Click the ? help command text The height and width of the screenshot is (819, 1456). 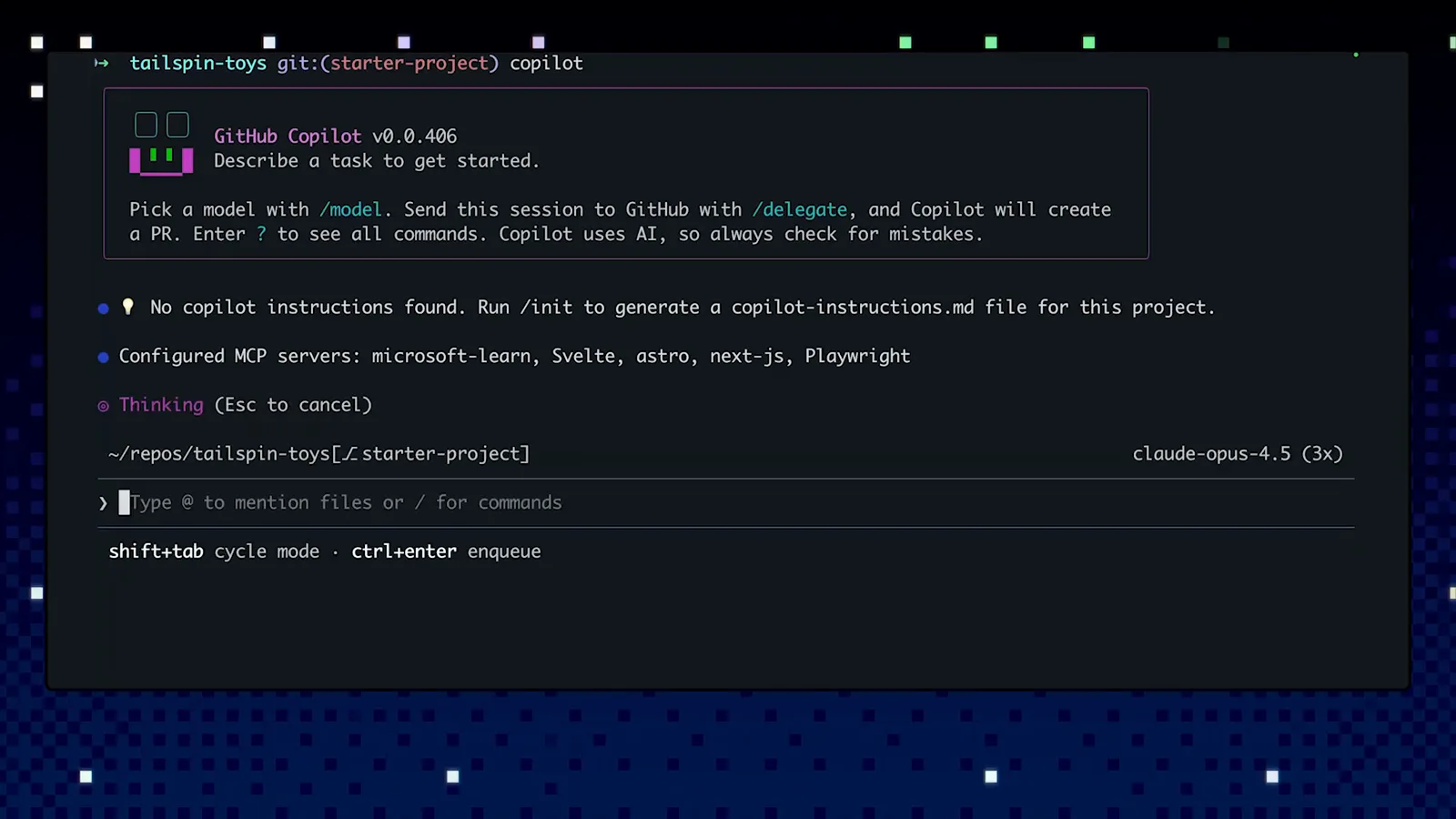(261, 234)
